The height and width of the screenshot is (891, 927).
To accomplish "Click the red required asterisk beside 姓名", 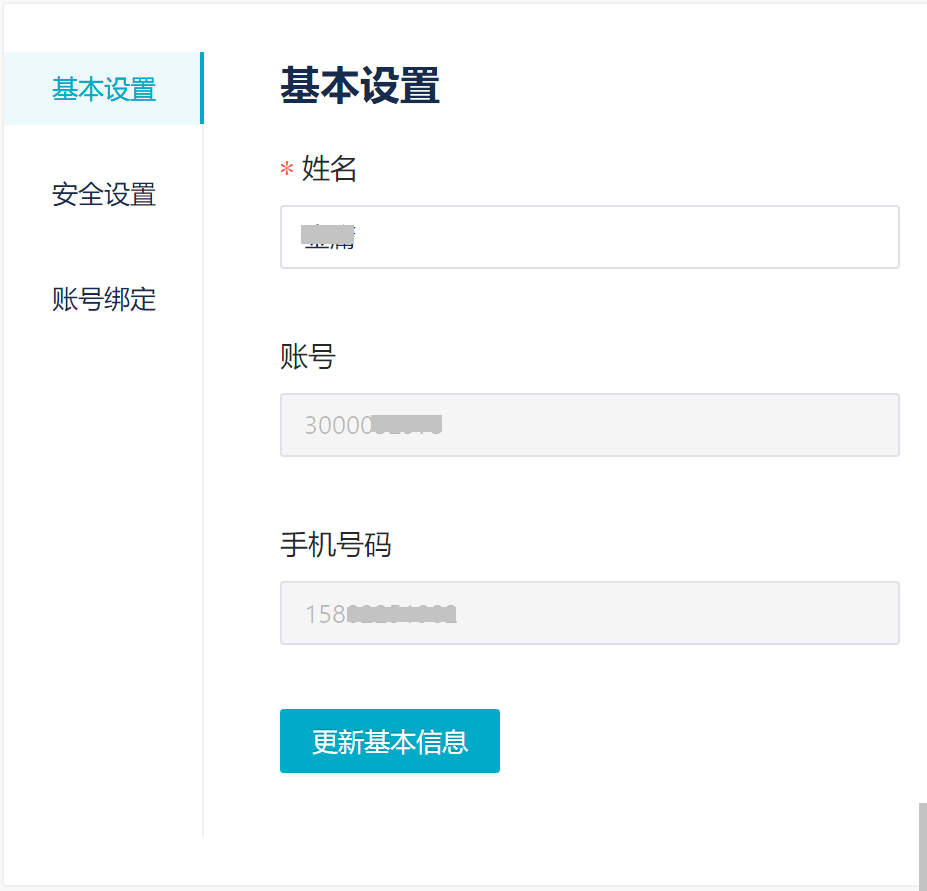I will [x=287, y=170].
